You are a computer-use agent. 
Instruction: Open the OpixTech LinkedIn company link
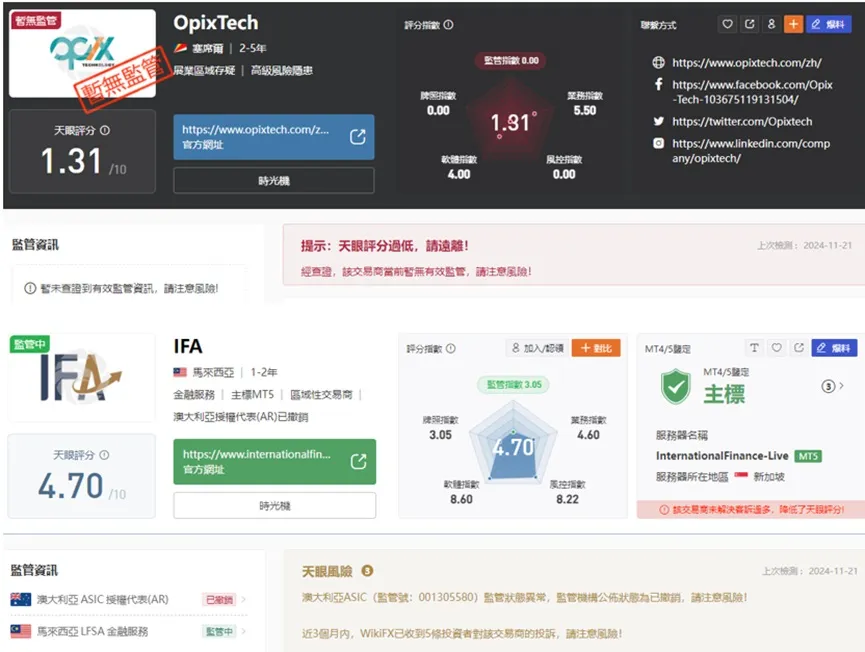[x=751, y=151]
